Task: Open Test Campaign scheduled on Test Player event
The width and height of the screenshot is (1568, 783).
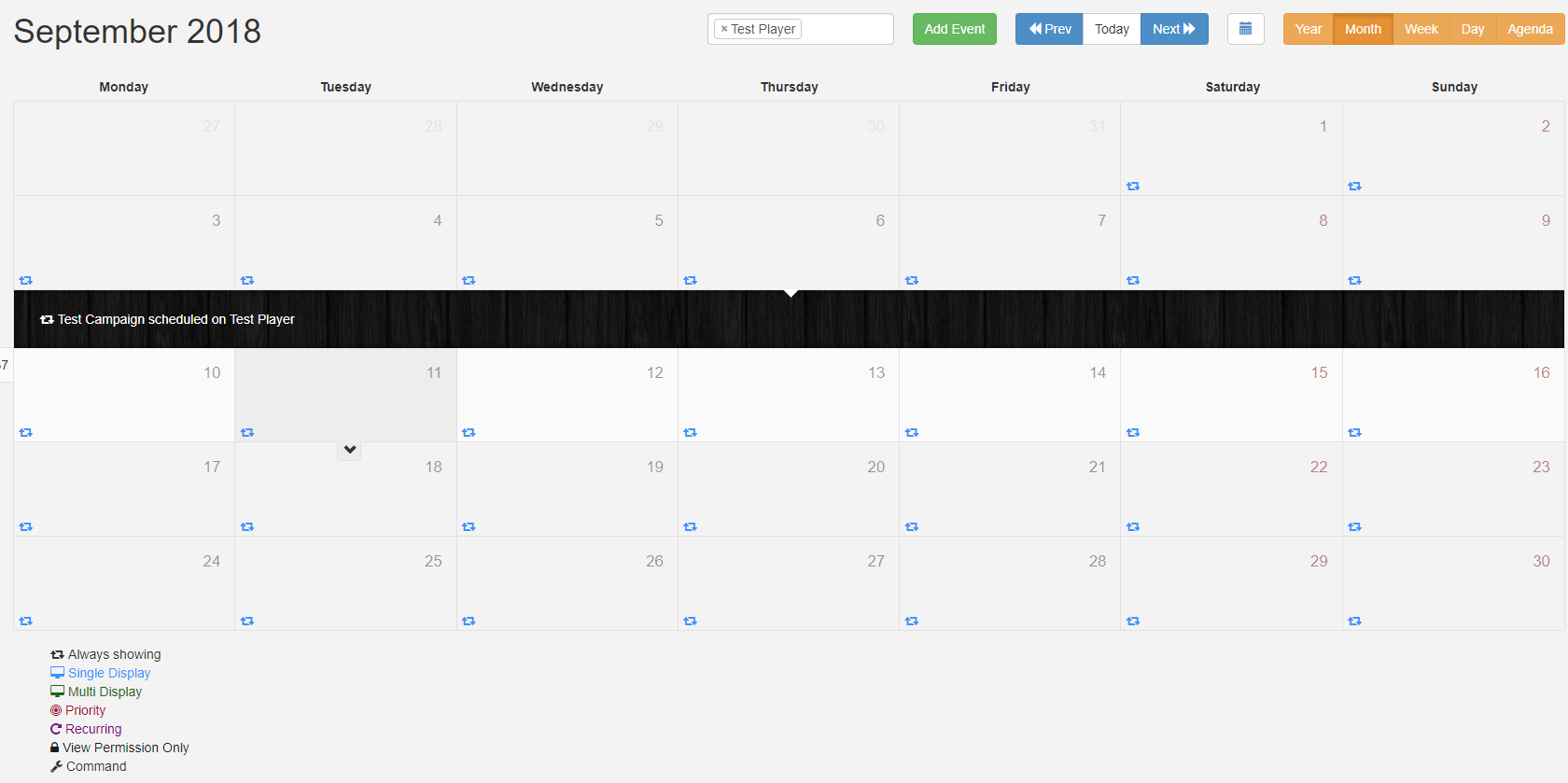Action: coord(175,319)
